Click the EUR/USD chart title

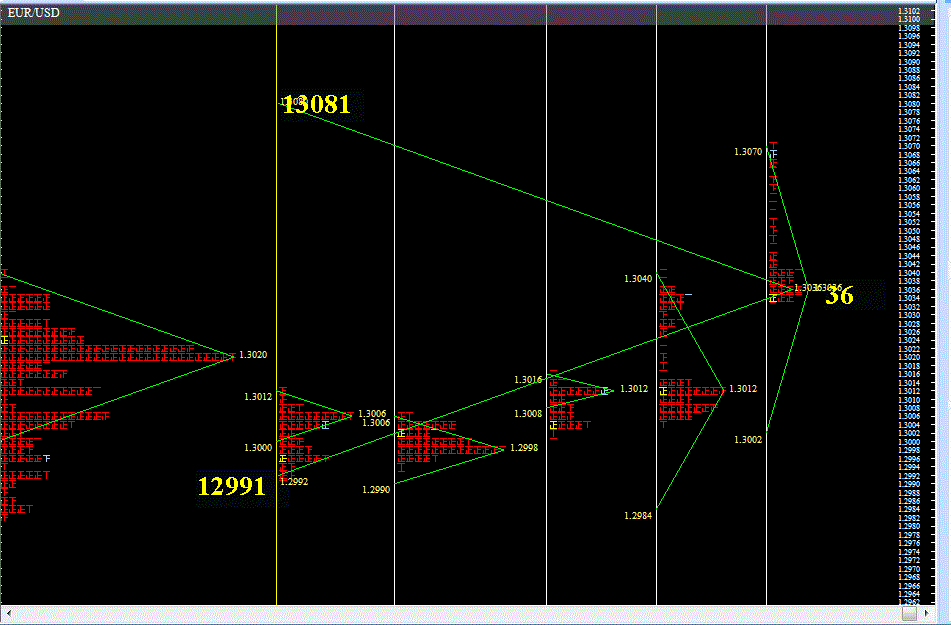[33, 13]
